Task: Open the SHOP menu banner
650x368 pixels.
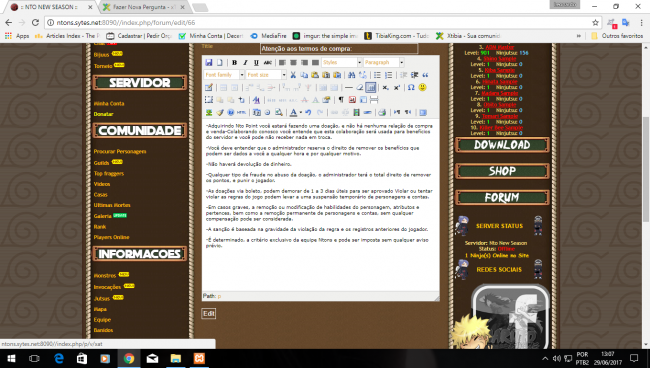Action: pyautogui.click(x=502, y=171)
